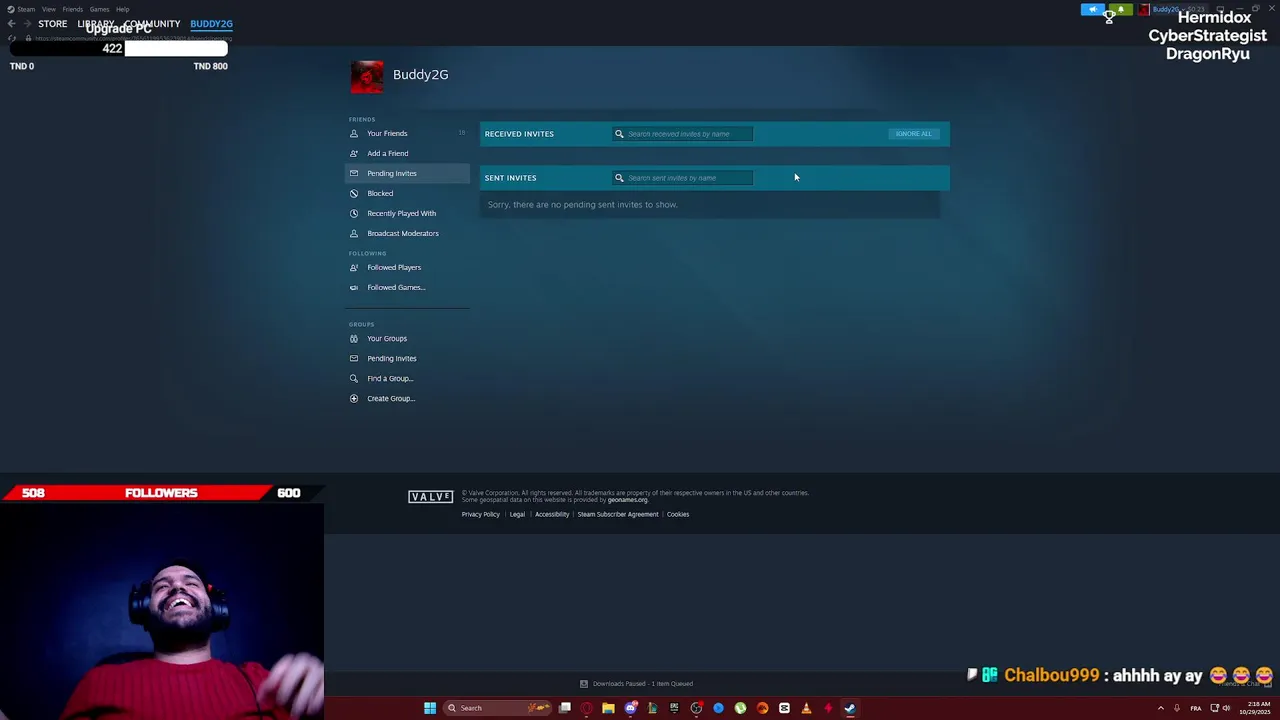Image resolution: width=1280 pixels, height=720 pixels.
Task: Click the Your Groups icon
Action: pos(353,338)
